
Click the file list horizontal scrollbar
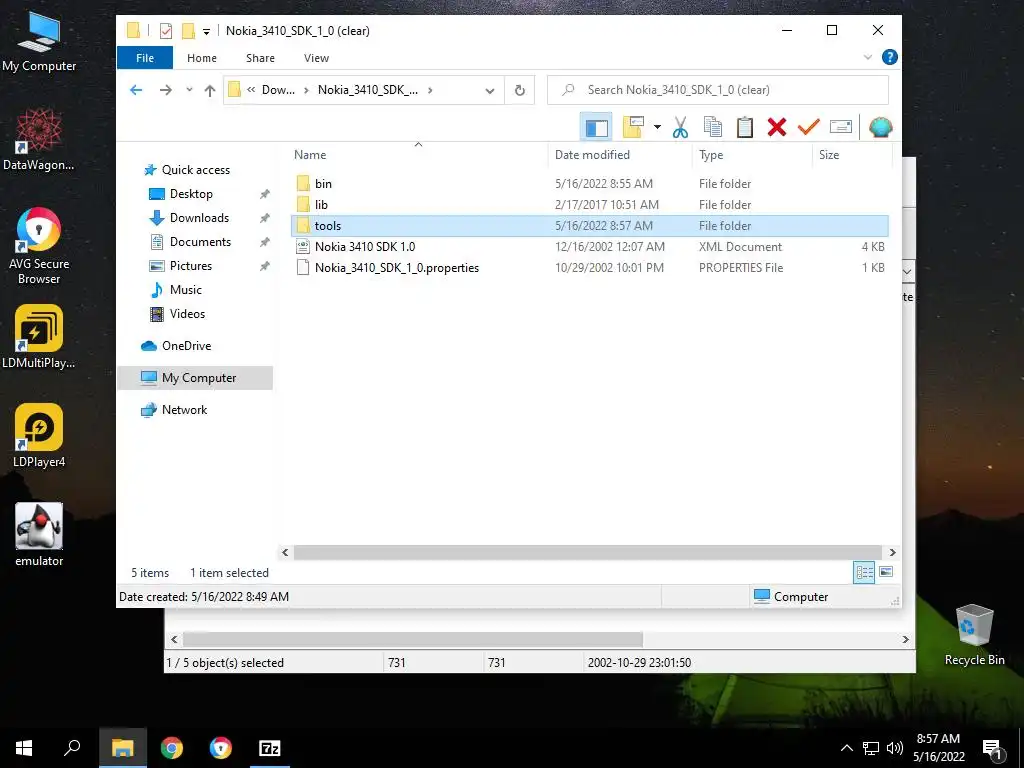[588, 552]
